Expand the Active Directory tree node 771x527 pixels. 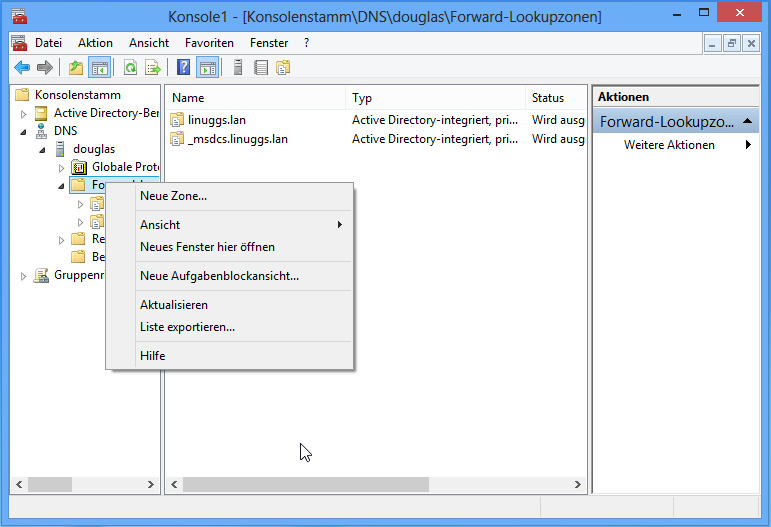24,114
